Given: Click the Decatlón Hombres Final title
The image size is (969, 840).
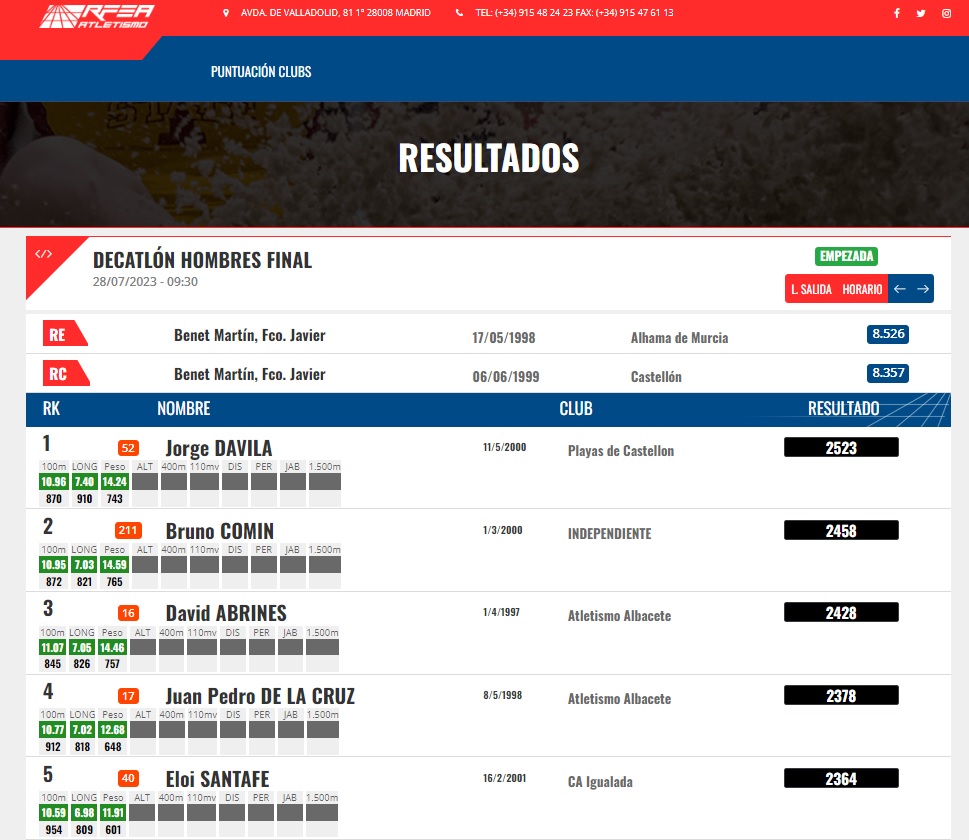Looking at the screenshot, I should (x=203, y=260).
